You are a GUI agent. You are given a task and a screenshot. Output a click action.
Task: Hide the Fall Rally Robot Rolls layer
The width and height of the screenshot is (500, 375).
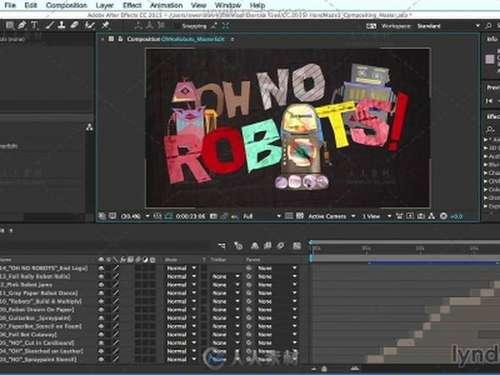pyautogui.click(x=101, y=276)
